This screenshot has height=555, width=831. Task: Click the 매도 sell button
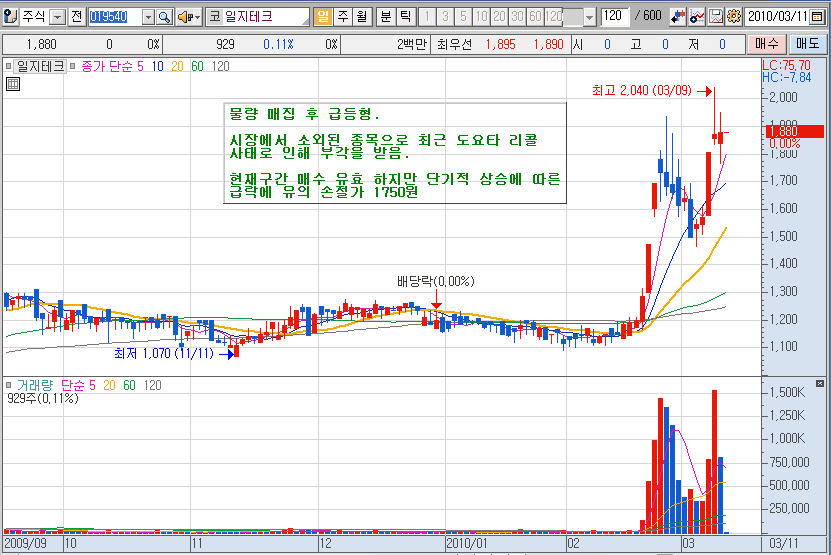[808, 43]
